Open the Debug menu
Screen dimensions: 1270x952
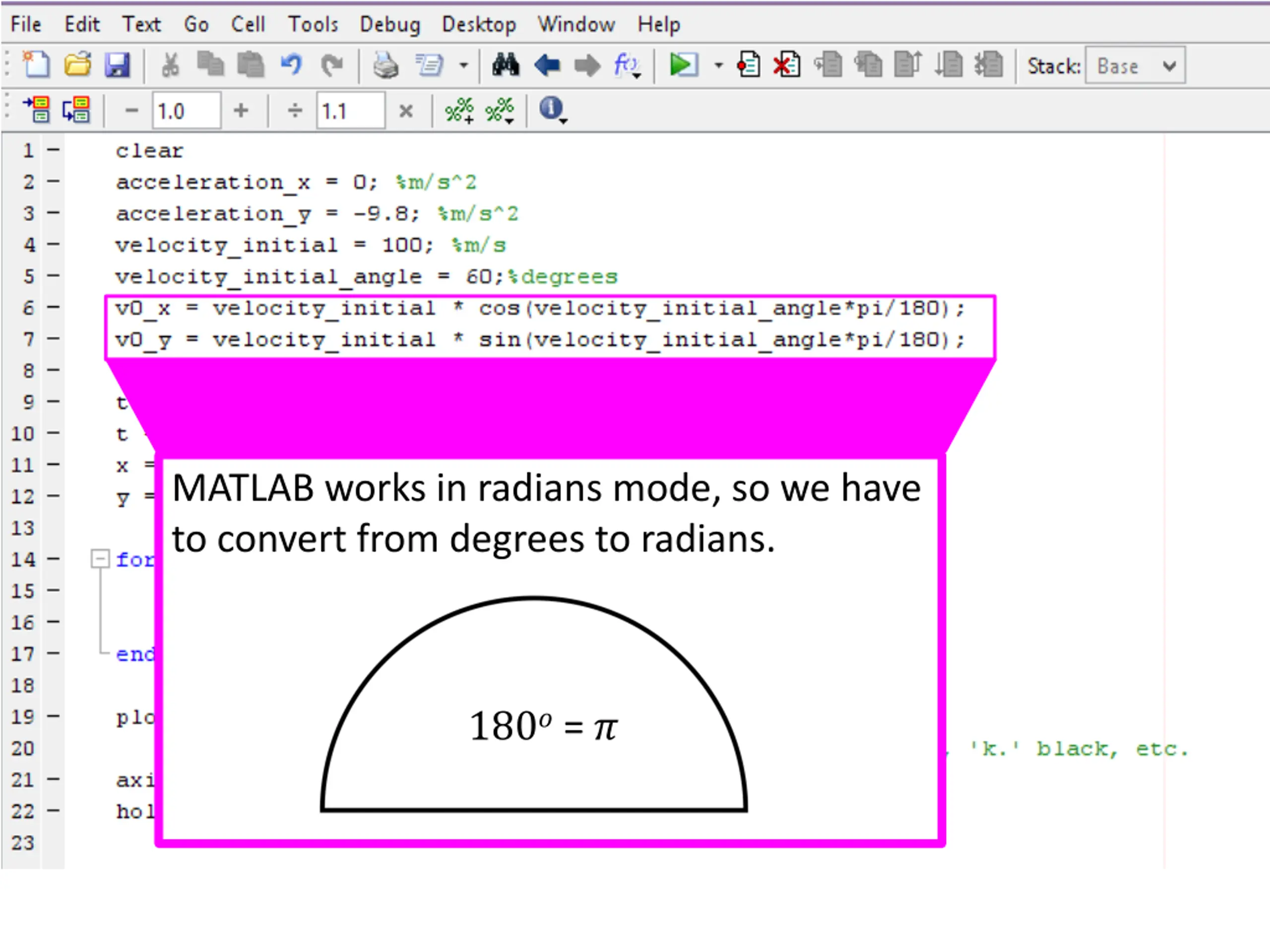[390, 25]
